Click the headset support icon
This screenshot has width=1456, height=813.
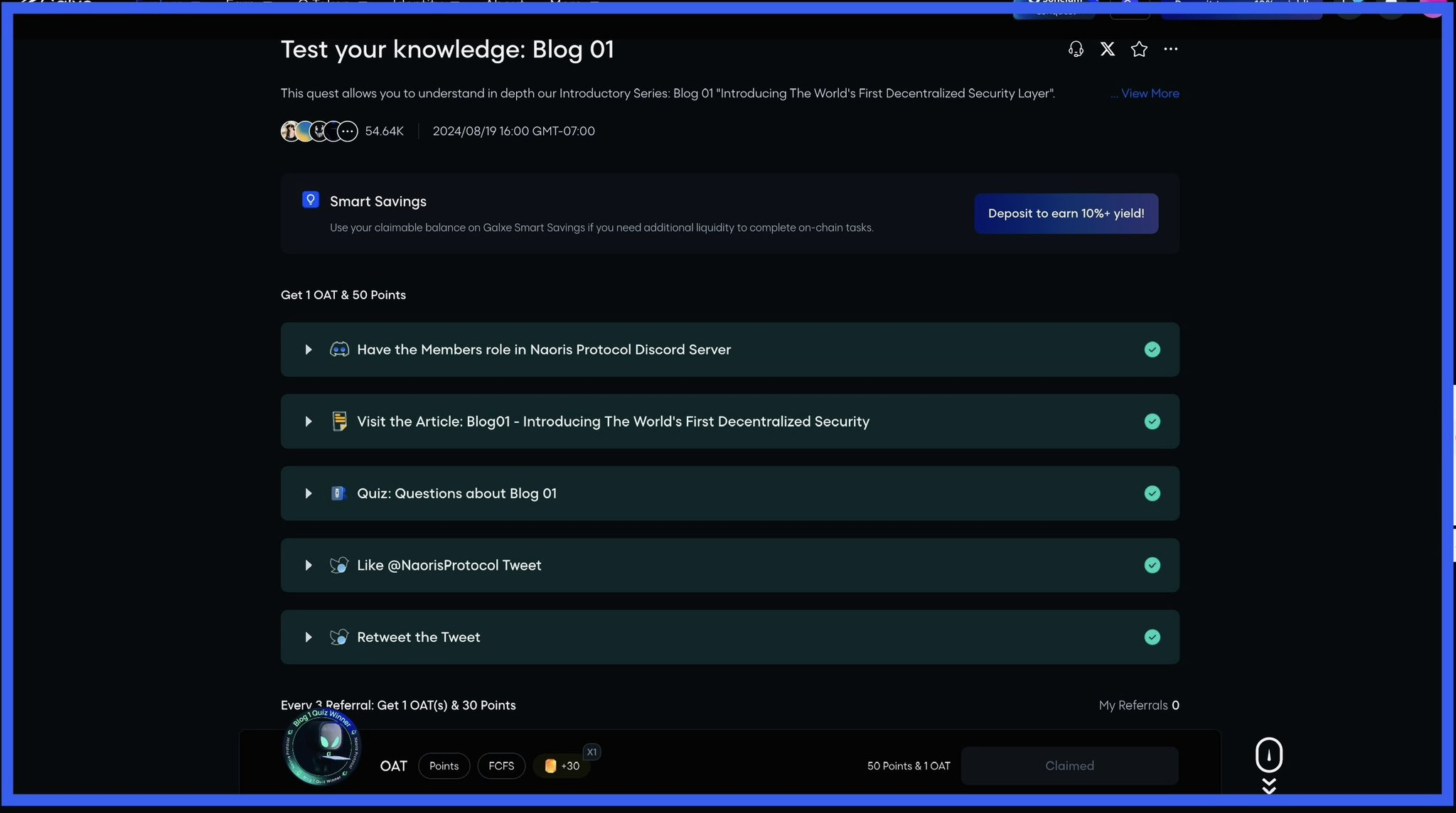pos(1076,49)
